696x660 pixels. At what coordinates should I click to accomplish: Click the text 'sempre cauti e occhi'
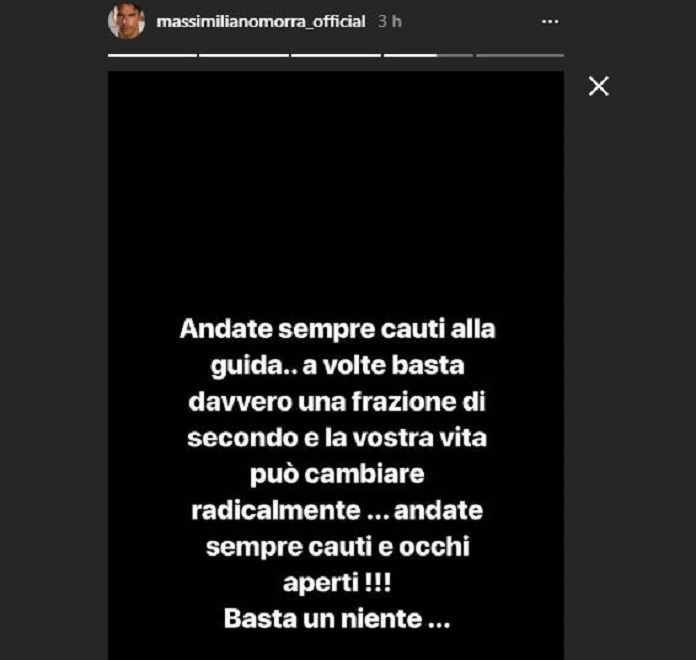click(x=337, y=547)
